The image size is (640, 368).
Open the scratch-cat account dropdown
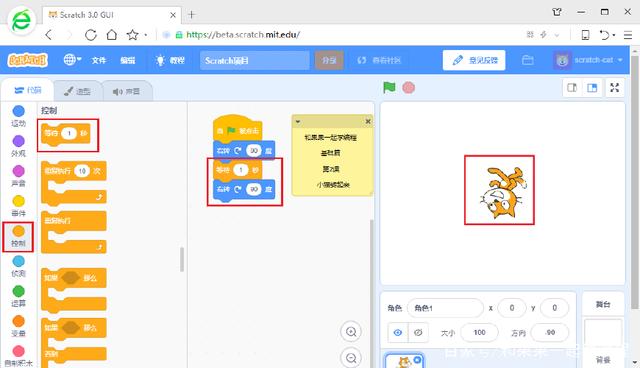pos(588,60)
